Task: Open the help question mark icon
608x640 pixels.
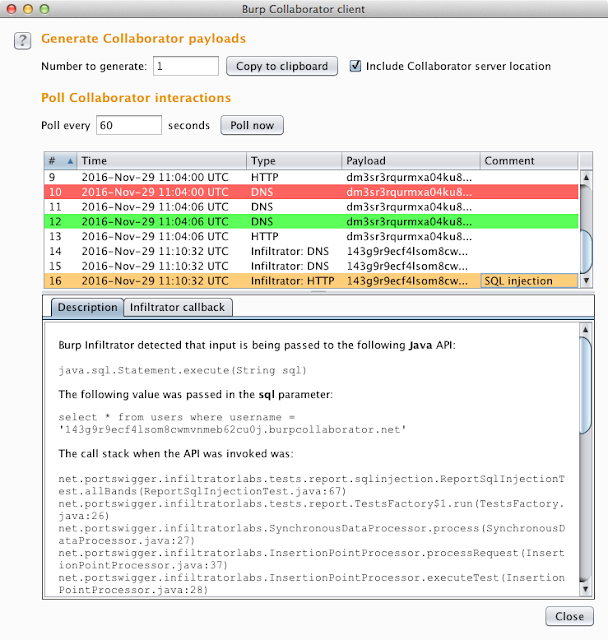Action: click(22, 41)
